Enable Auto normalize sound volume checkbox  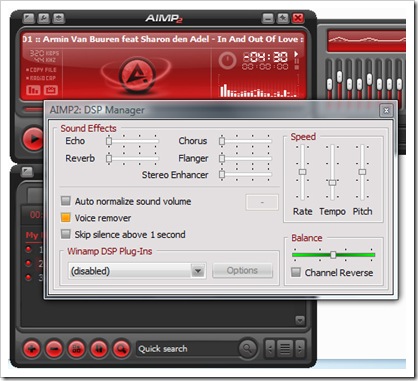pos(66,201)
